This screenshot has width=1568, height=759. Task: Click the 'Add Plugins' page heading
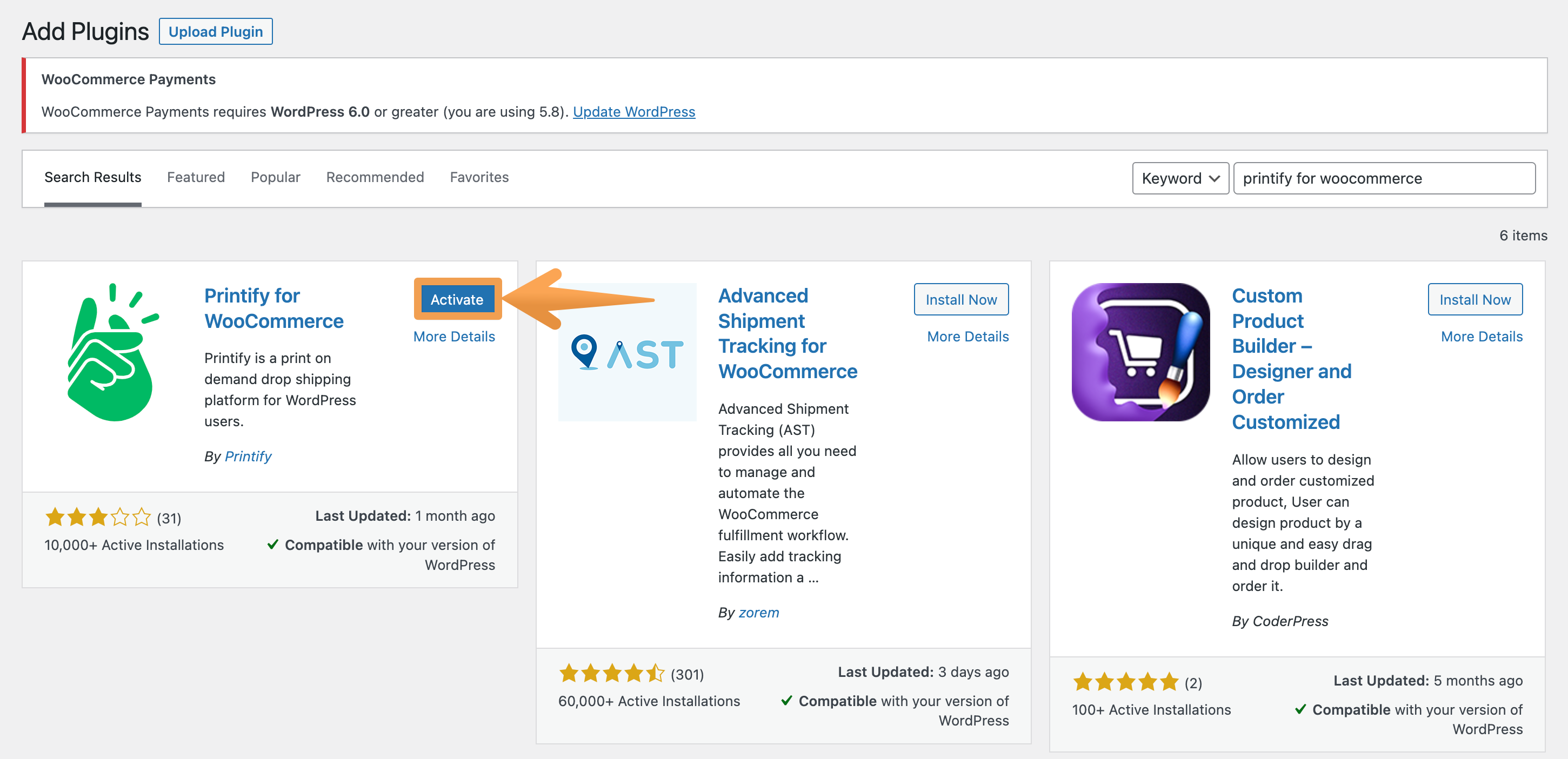coord(85,32)
